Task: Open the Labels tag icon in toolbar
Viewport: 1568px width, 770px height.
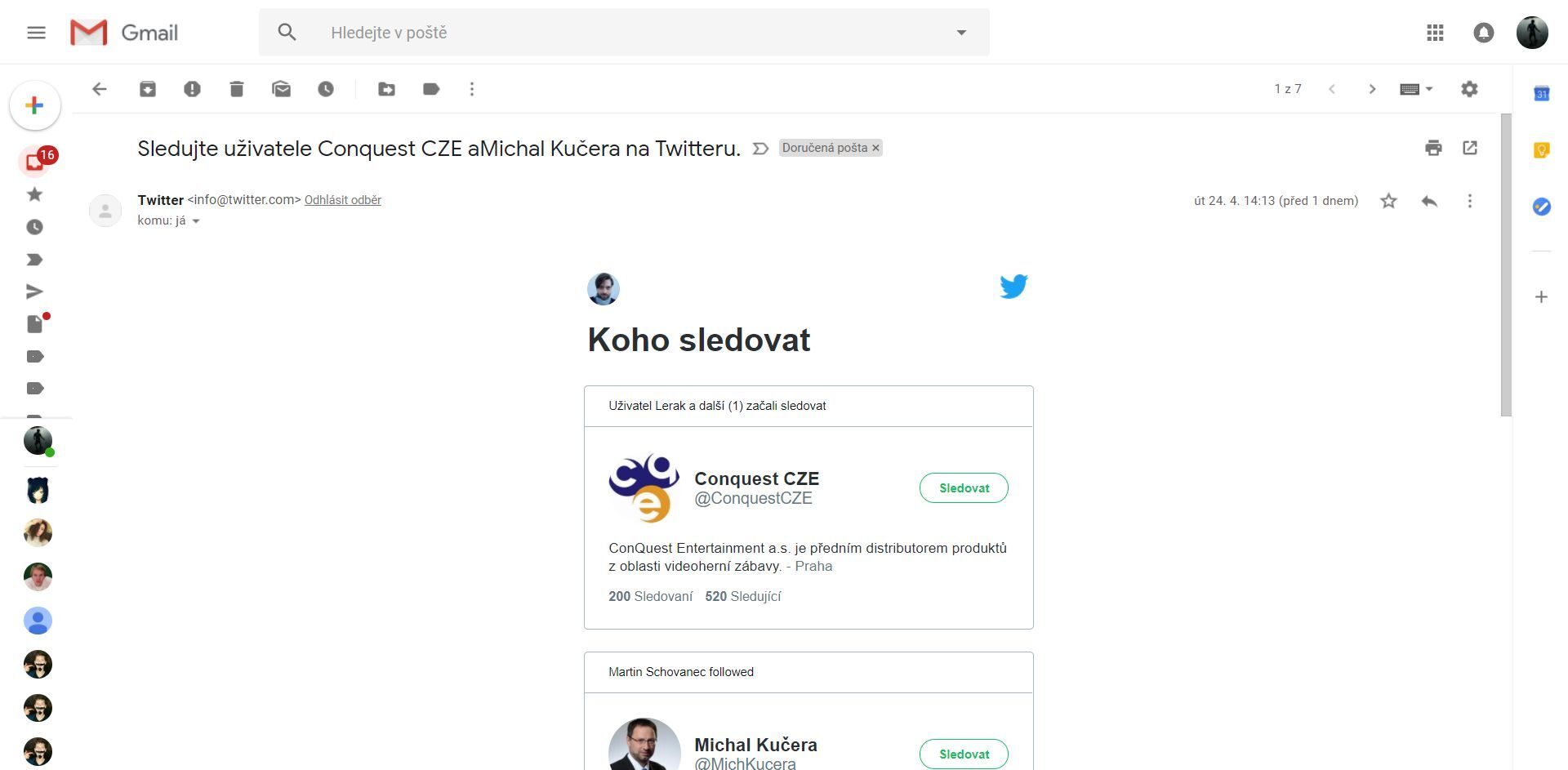Action: tap(431, 89)
